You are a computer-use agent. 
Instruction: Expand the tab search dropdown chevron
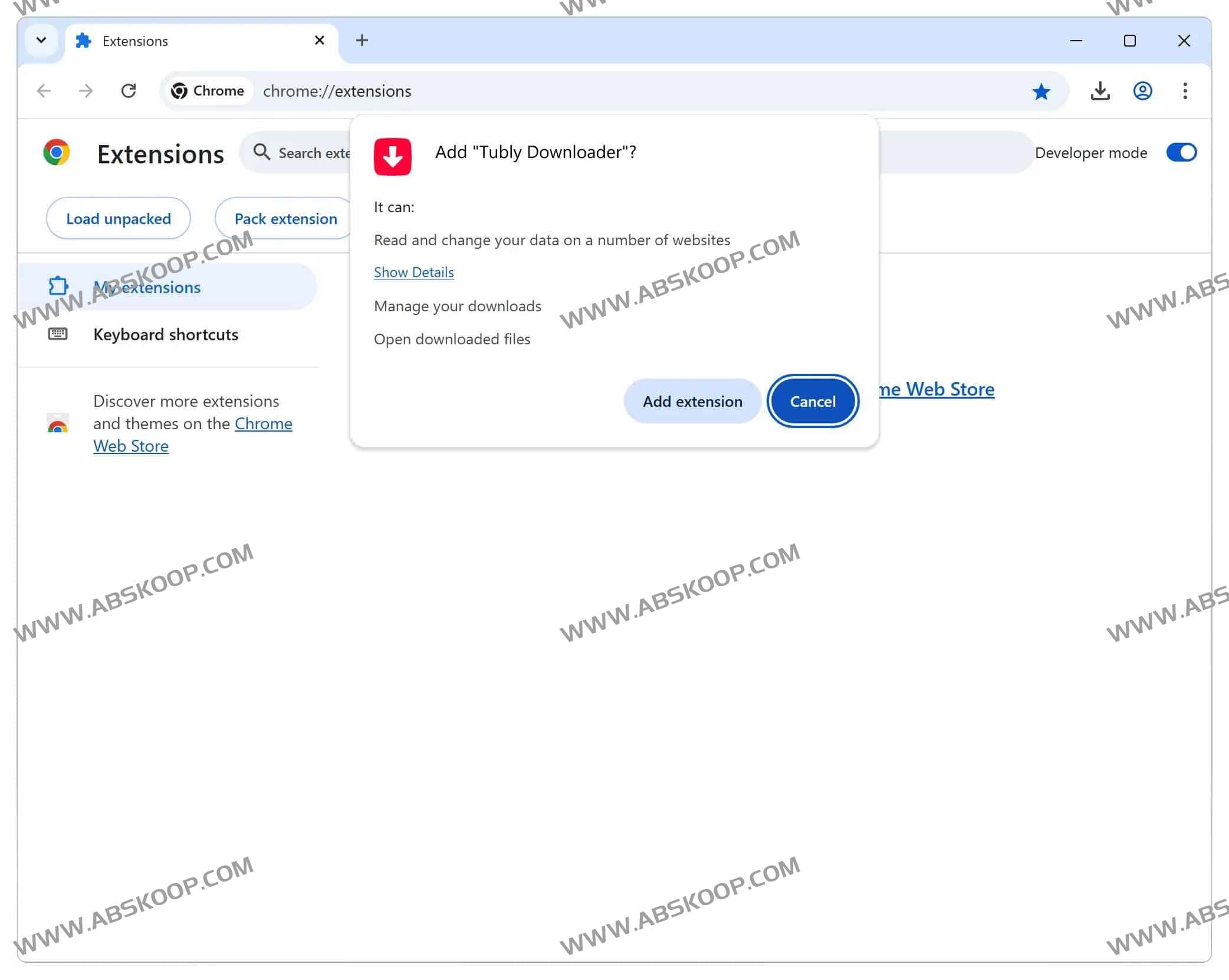click(x=41, y=41)
